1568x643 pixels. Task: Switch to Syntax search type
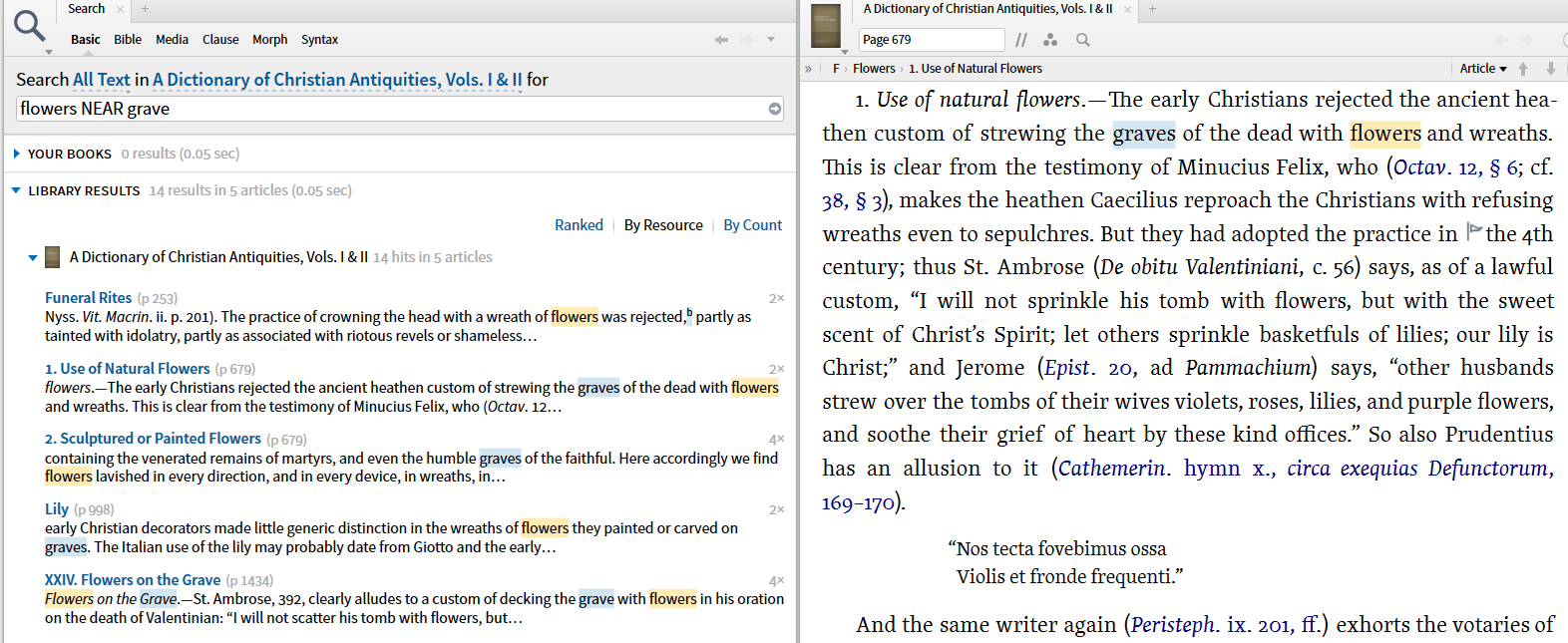[x=319, y=40]
